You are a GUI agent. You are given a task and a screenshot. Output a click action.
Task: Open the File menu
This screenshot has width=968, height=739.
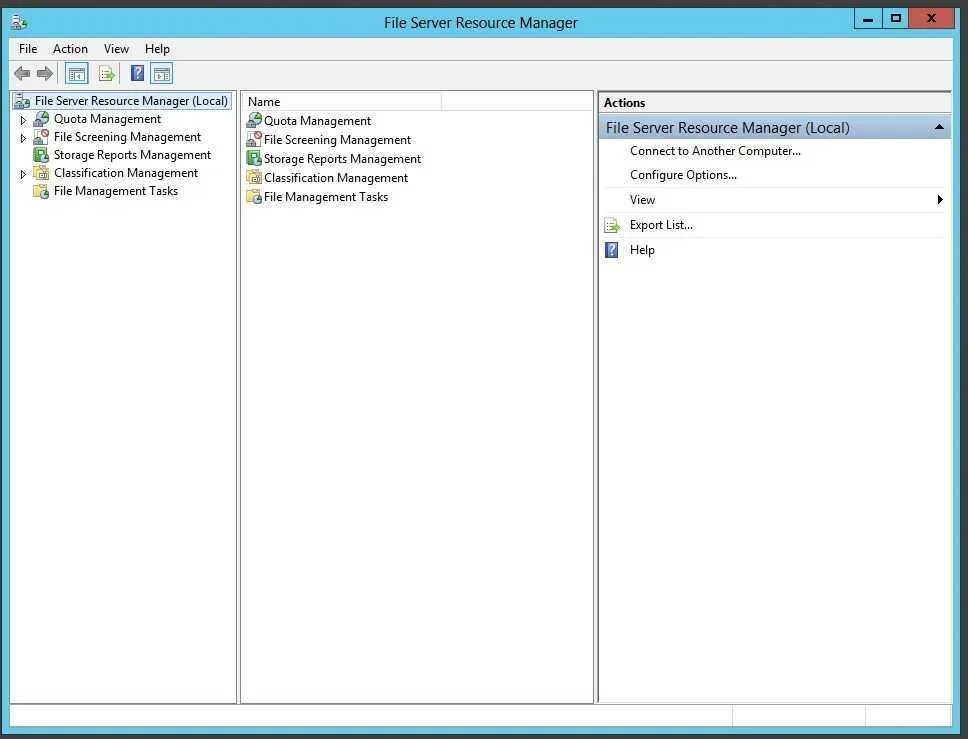(28, 49)
